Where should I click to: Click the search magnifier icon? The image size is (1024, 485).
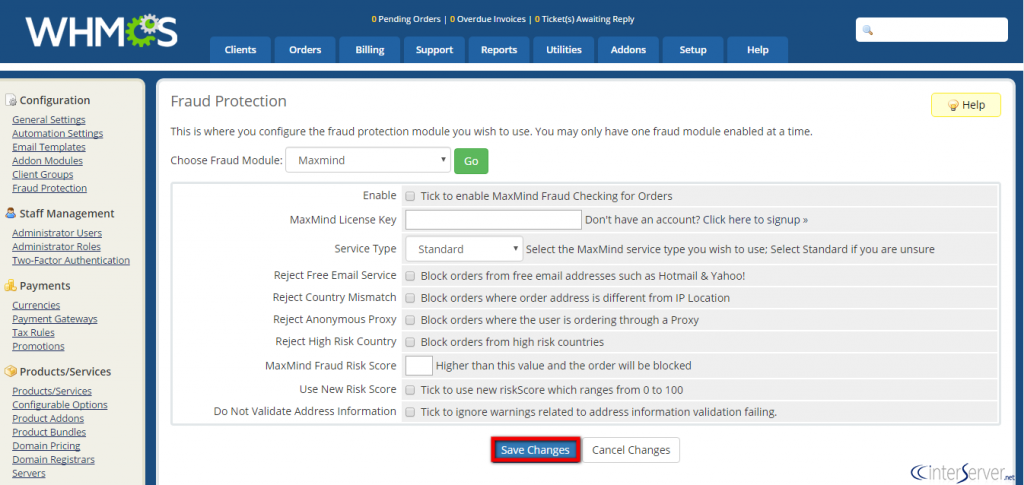(x=868, y=30)
